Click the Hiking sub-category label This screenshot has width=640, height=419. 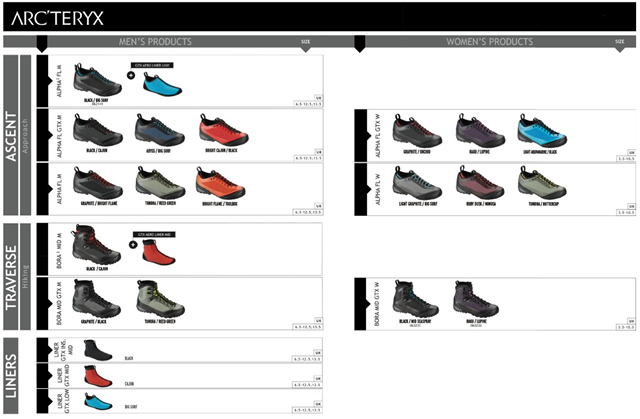[25, 277]
